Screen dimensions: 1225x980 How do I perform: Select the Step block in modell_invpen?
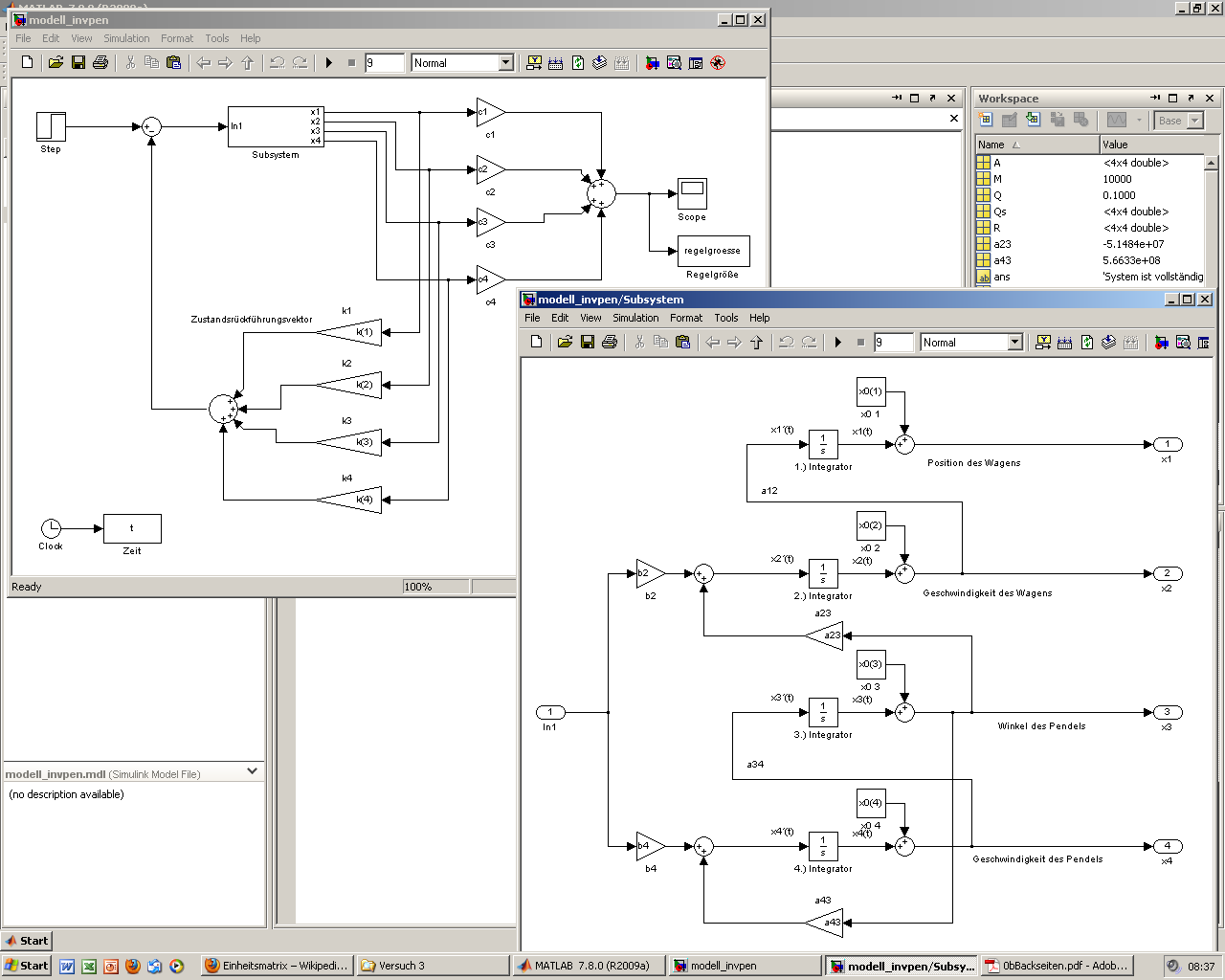pos(51,126)
